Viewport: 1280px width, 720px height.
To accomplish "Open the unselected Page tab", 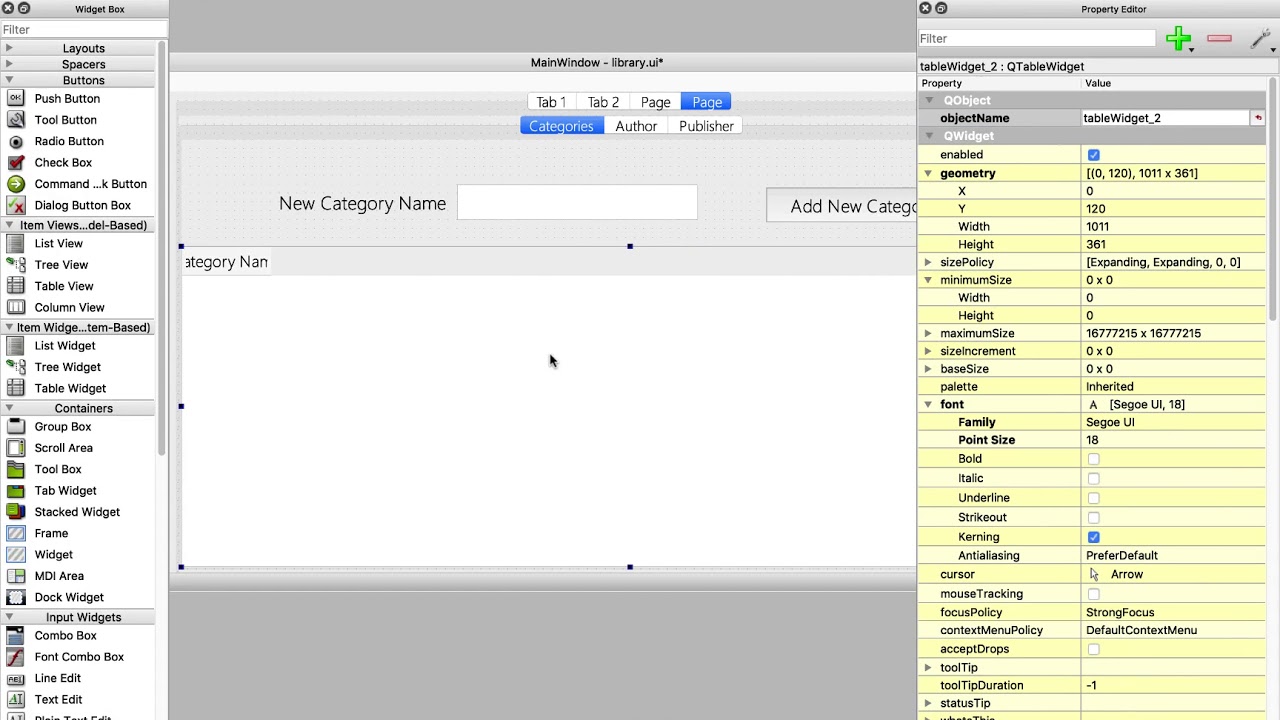I will coord(656,102).
